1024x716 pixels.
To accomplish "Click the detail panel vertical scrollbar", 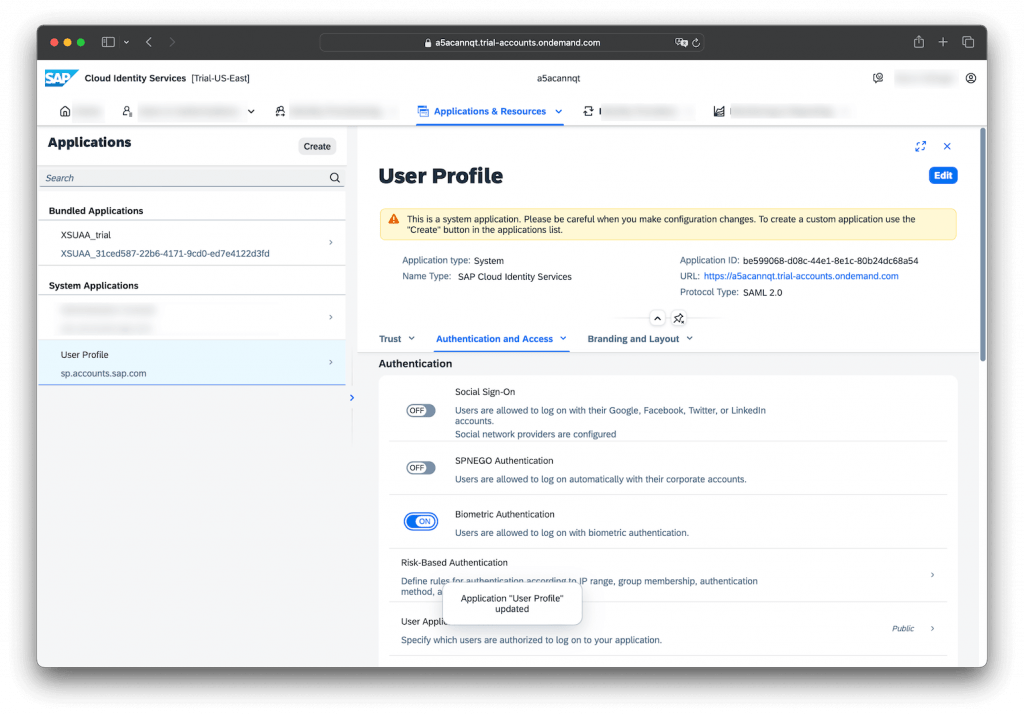I will 982,245.
